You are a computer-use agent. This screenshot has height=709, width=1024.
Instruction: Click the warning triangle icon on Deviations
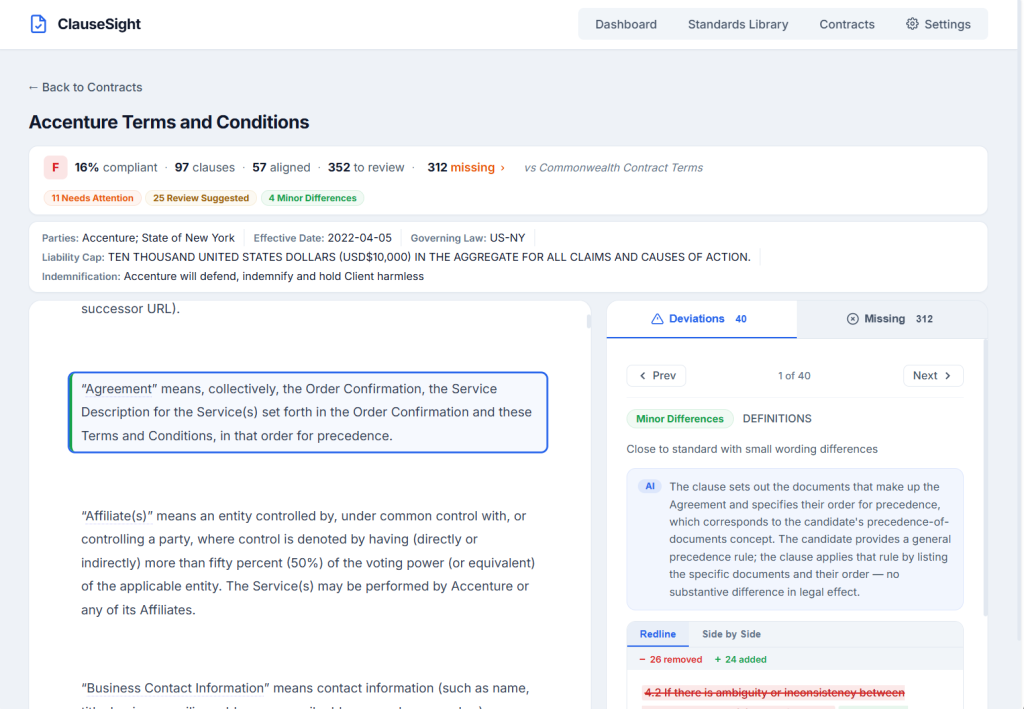(657, 319)
